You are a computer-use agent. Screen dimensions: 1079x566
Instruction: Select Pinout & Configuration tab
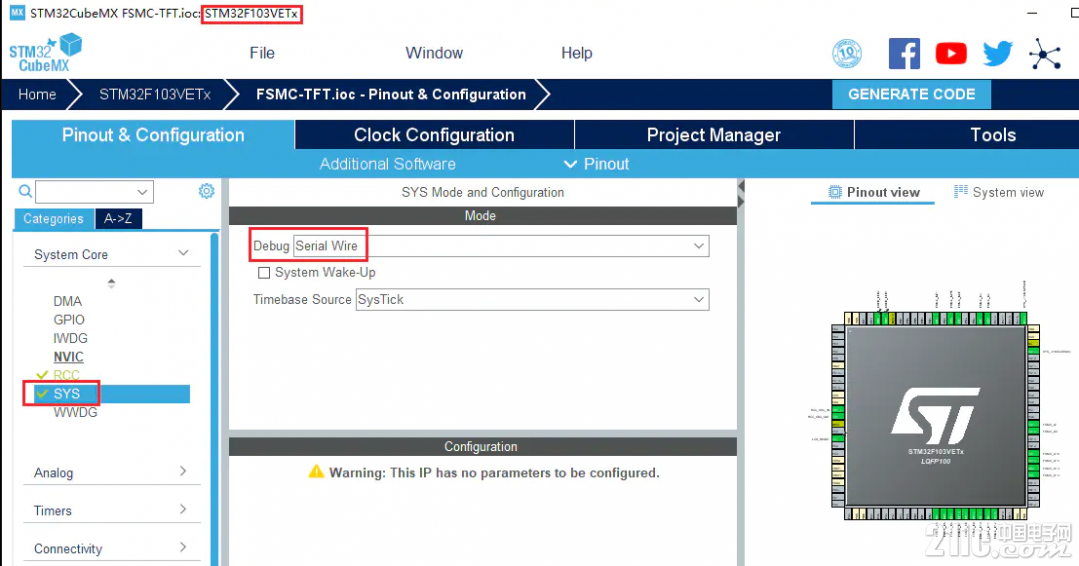[x=153, y=135]
